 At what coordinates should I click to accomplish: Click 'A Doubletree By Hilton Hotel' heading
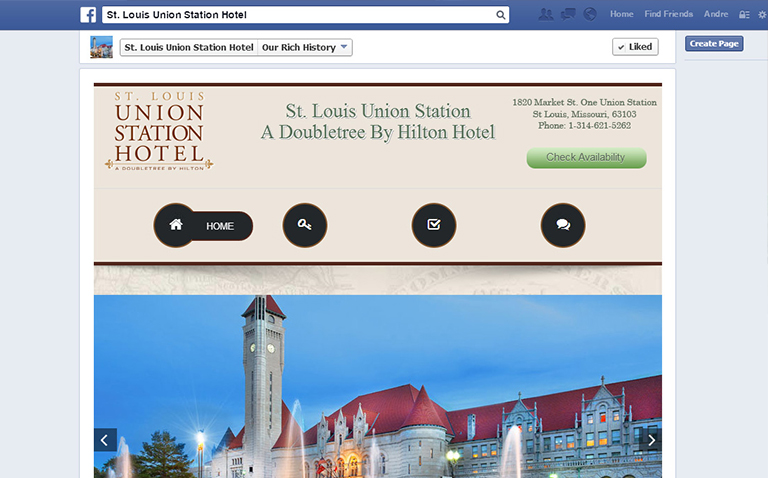(378, 132)
